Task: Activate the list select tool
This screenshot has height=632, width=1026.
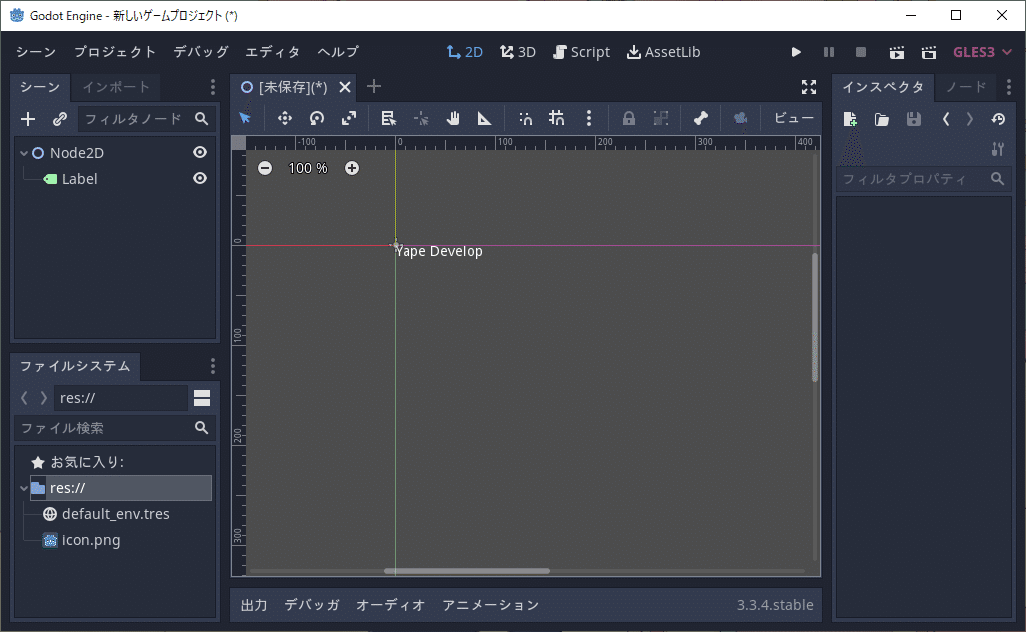Action: (x=389, y=118)
